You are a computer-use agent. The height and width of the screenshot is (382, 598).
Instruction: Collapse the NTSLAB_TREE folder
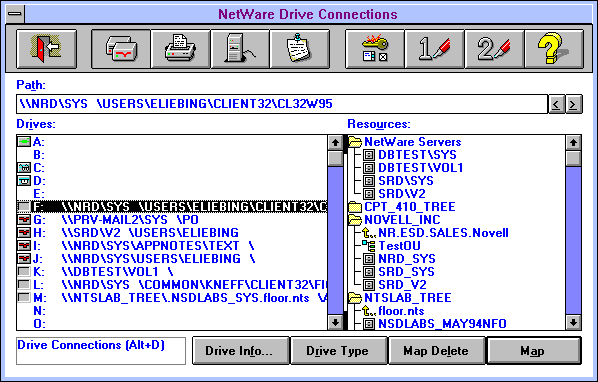355,298
